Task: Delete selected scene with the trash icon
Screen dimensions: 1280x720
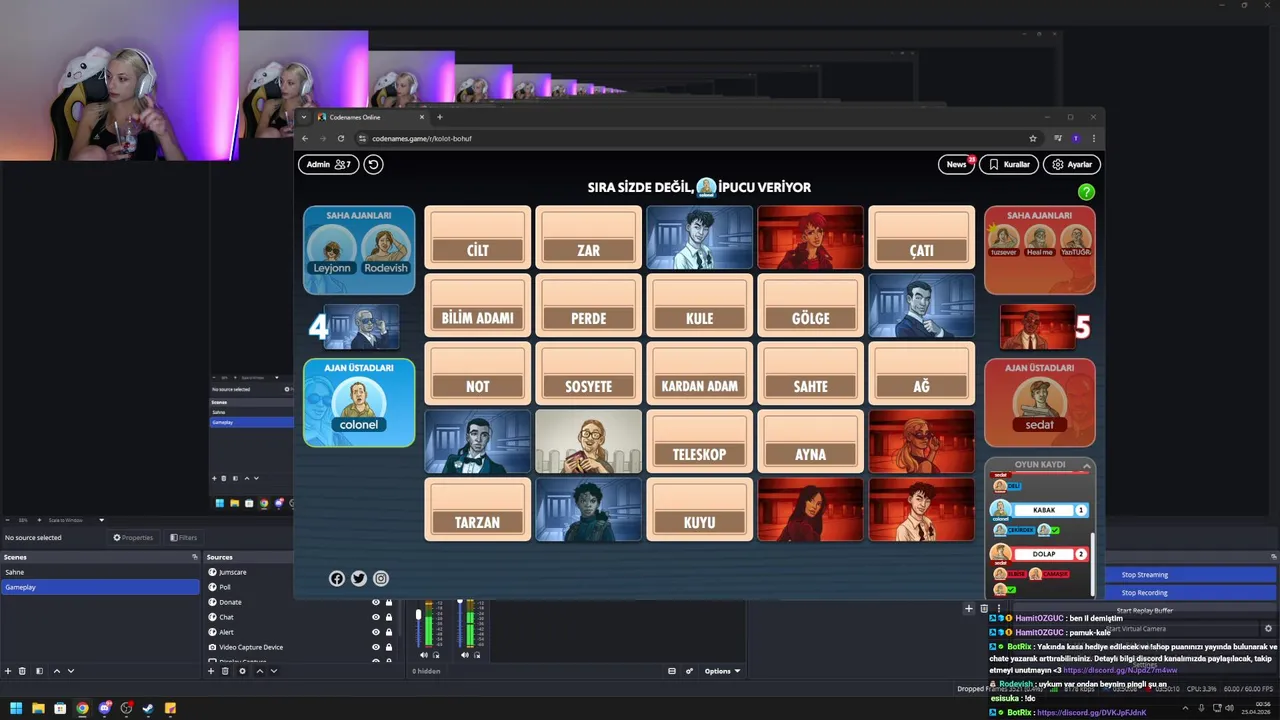Action: point(23,671)
